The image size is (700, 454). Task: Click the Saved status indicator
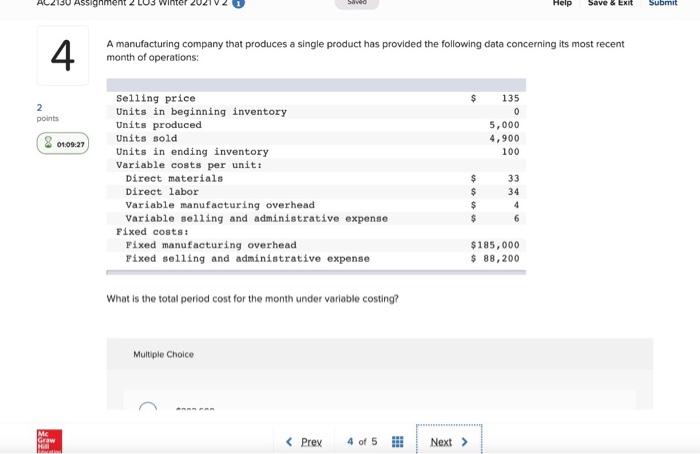[x=357, y=4]
